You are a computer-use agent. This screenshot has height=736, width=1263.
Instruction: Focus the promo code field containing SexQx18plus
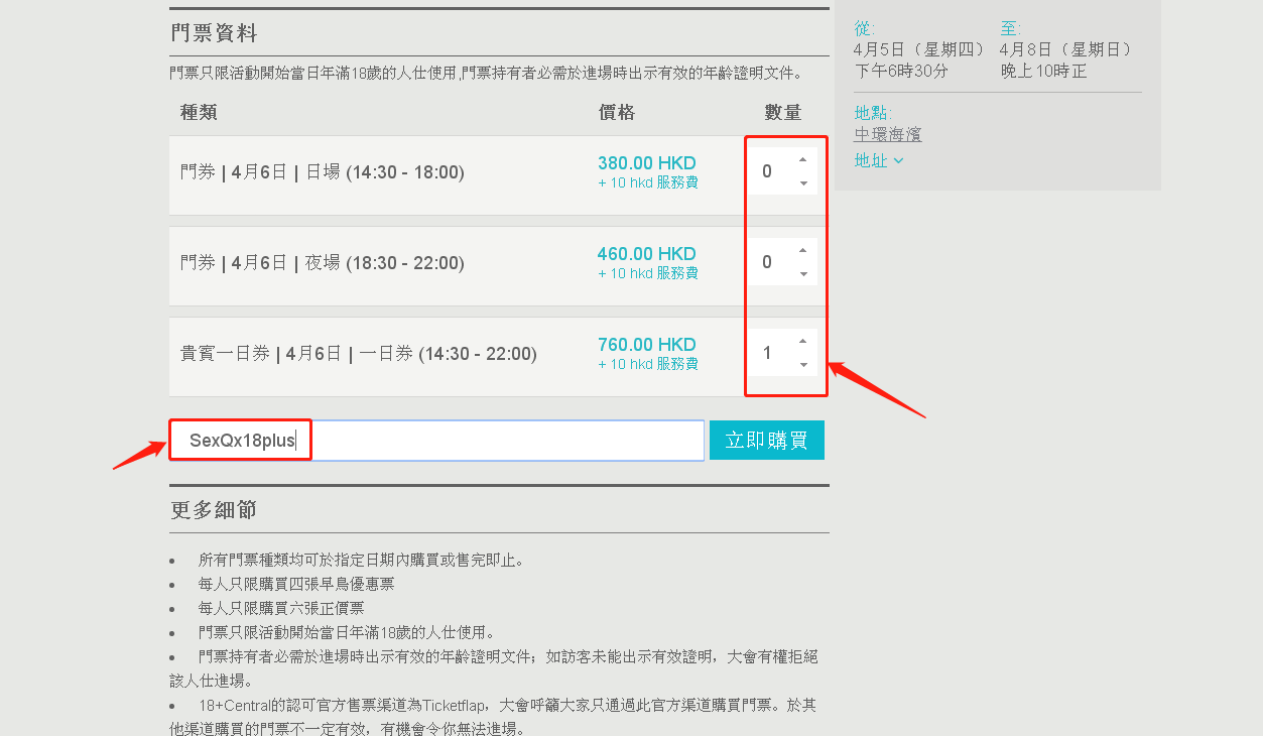[x=436, y=441]
